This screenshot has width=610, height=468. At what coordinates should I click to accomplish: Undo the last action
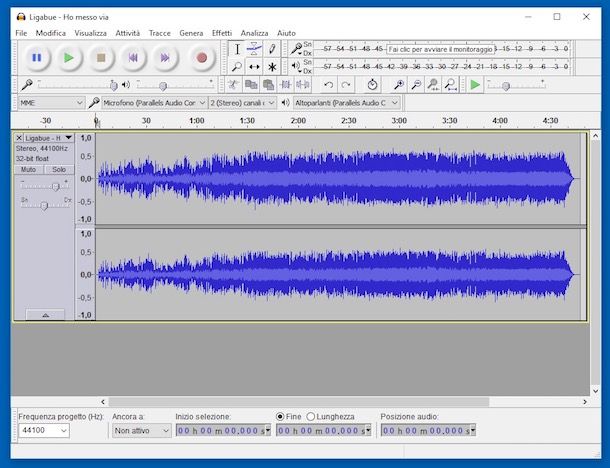[329, 84]
